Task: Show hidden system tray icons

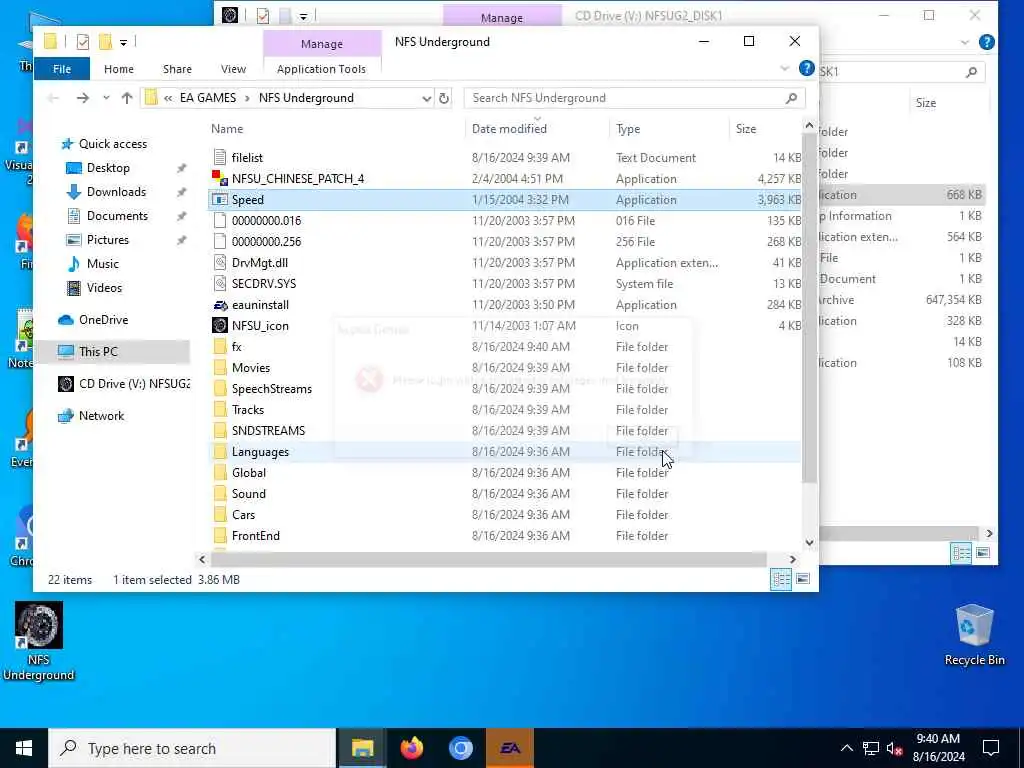Action: coord(846,748)
